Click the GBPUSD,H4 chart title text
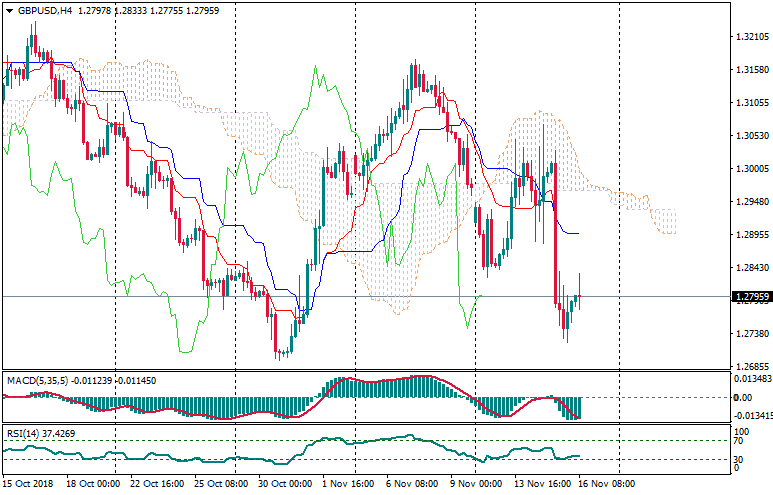The width and height of the screenshot is (773, 495). (45, 10)
